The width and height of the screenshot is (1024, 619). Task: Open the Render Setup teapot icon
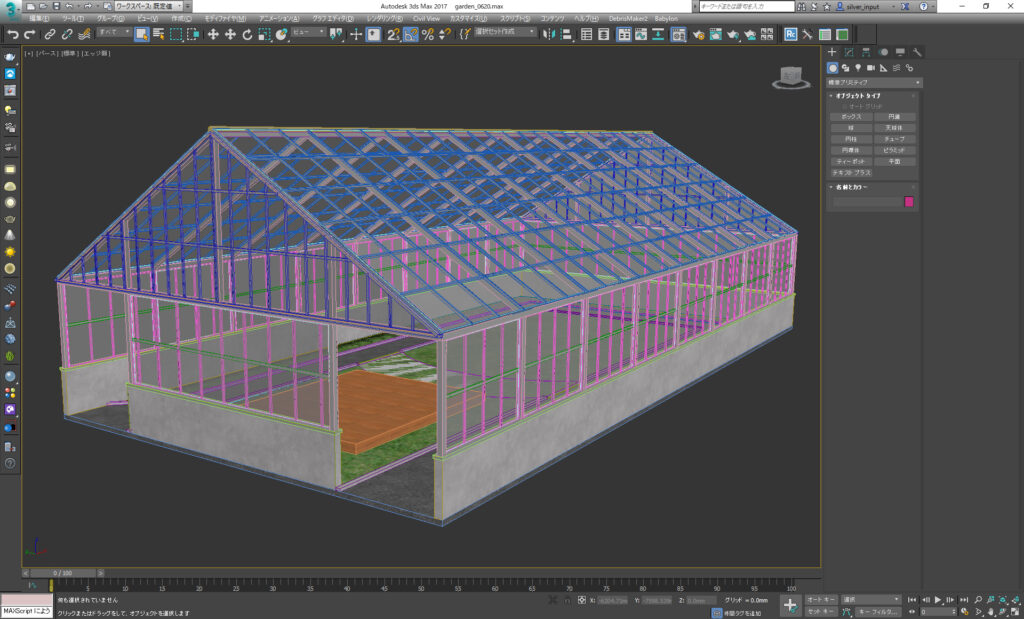(697, 34)
